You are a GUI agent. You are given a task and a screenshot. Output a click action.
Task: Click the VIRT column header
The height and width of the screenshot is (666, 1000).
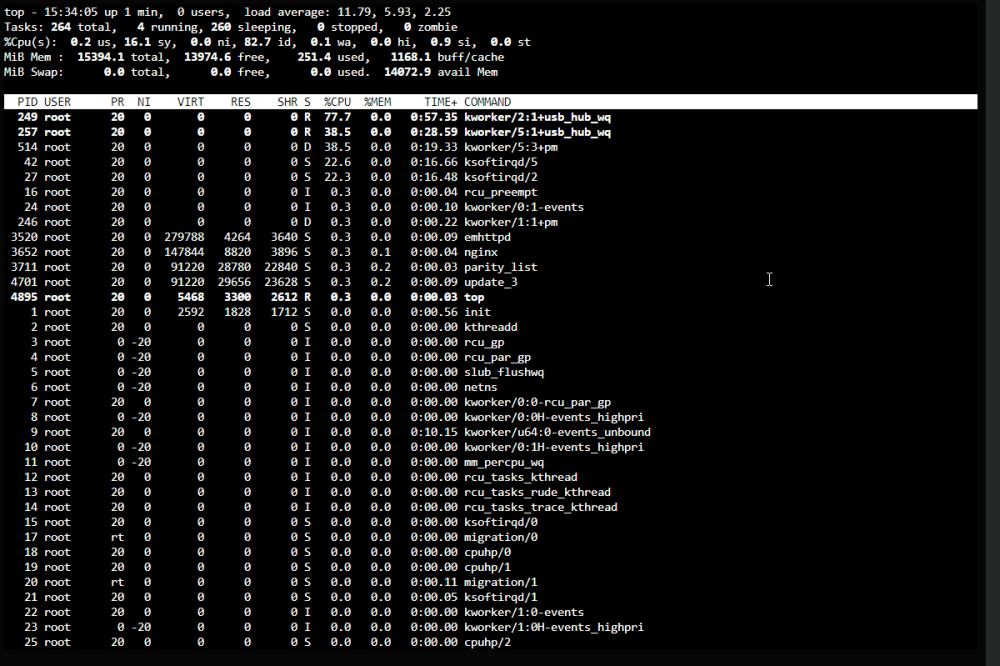(191, 102)
